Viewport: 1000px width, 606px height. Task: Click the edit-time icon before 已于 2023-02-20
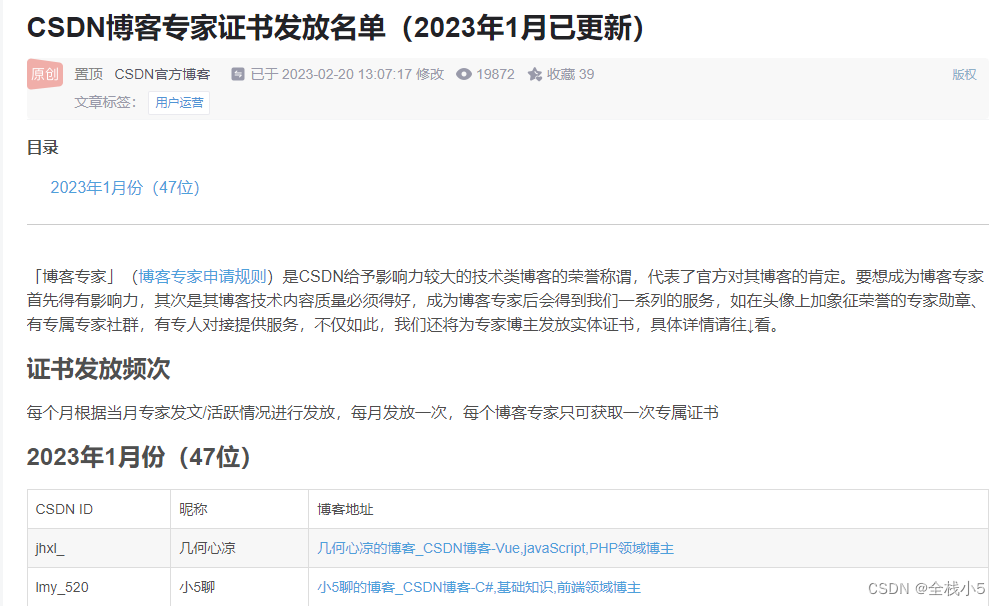click(x=238, y=74)
